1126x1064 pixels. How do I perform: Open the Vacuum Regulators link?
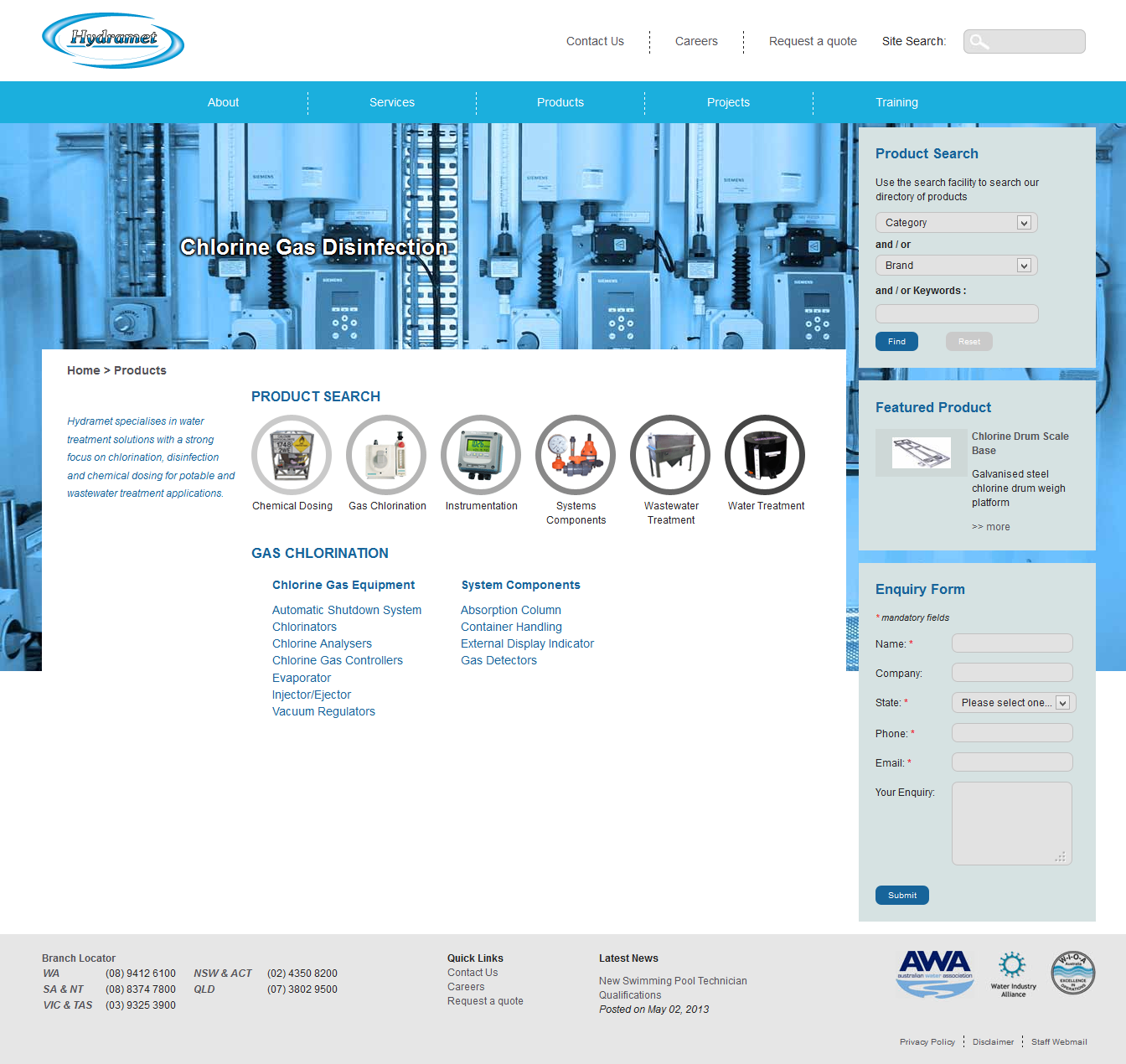click(323, 711)
